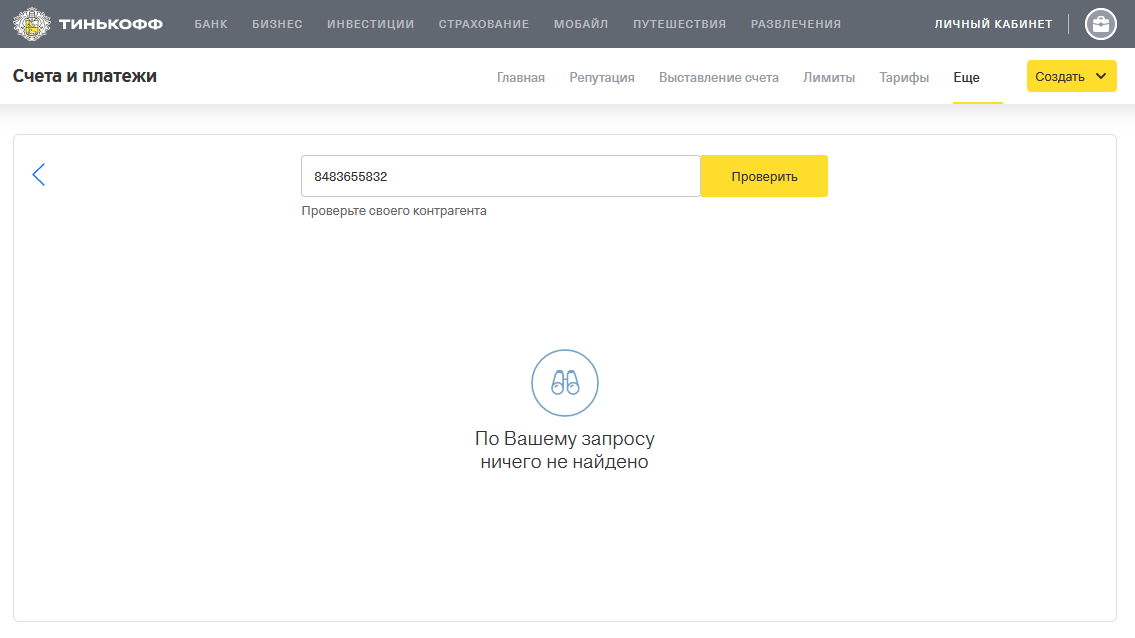
Task: Open the Банк menu item
Action: coord(211,24)
